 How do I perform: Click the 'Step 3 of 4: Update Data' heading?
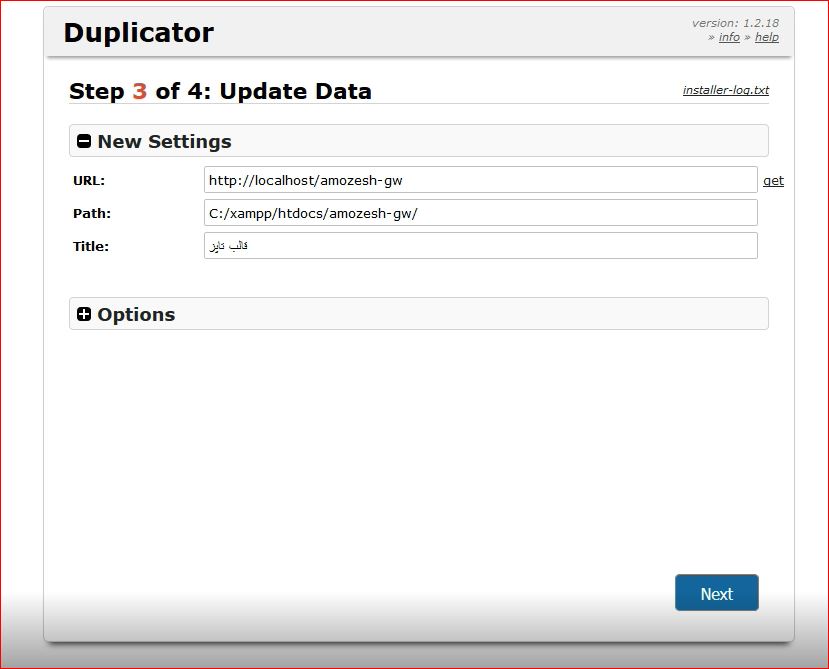click(220, 91)
